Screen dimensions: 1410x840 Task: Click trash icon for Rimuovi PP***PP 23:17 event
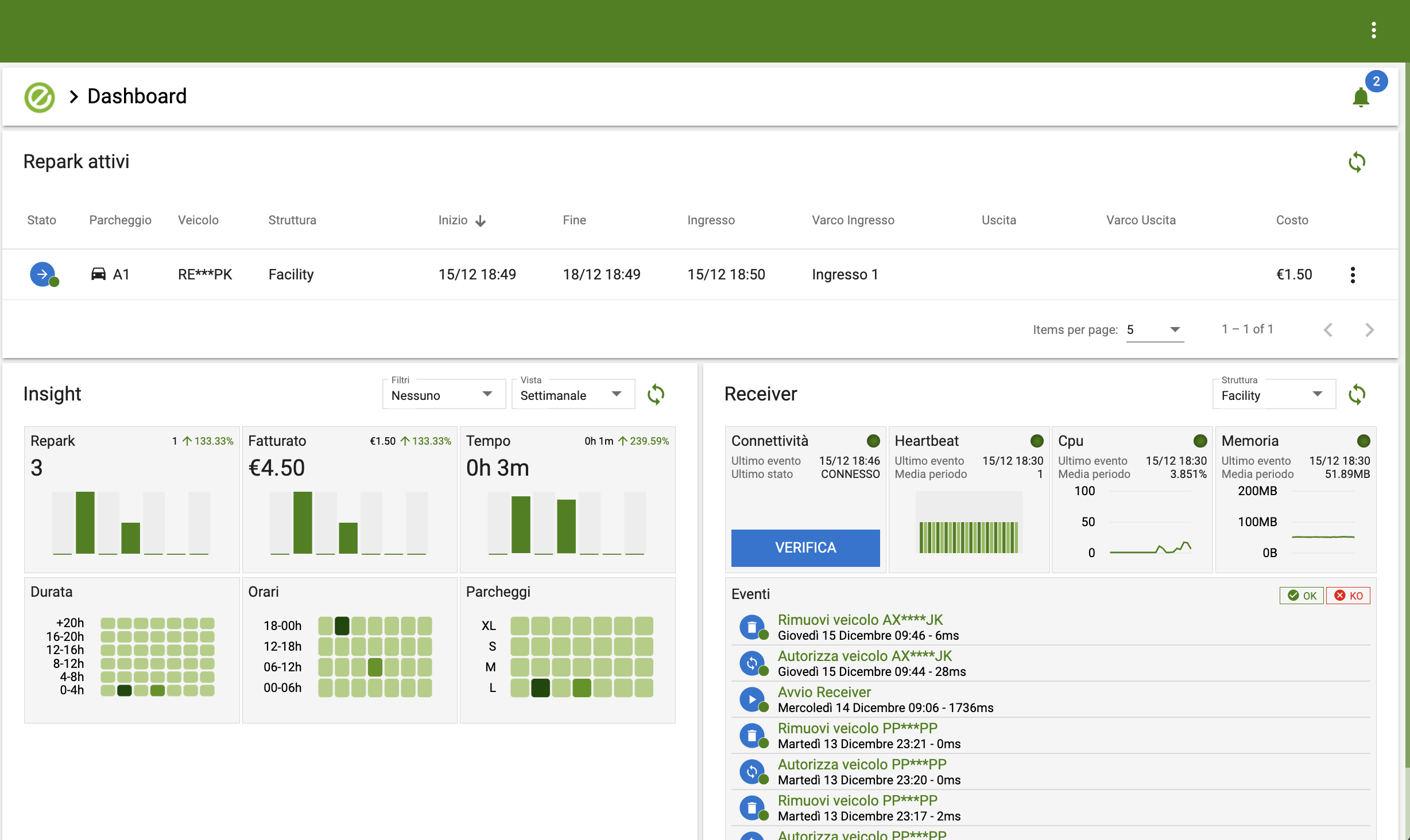pos(752,808)
